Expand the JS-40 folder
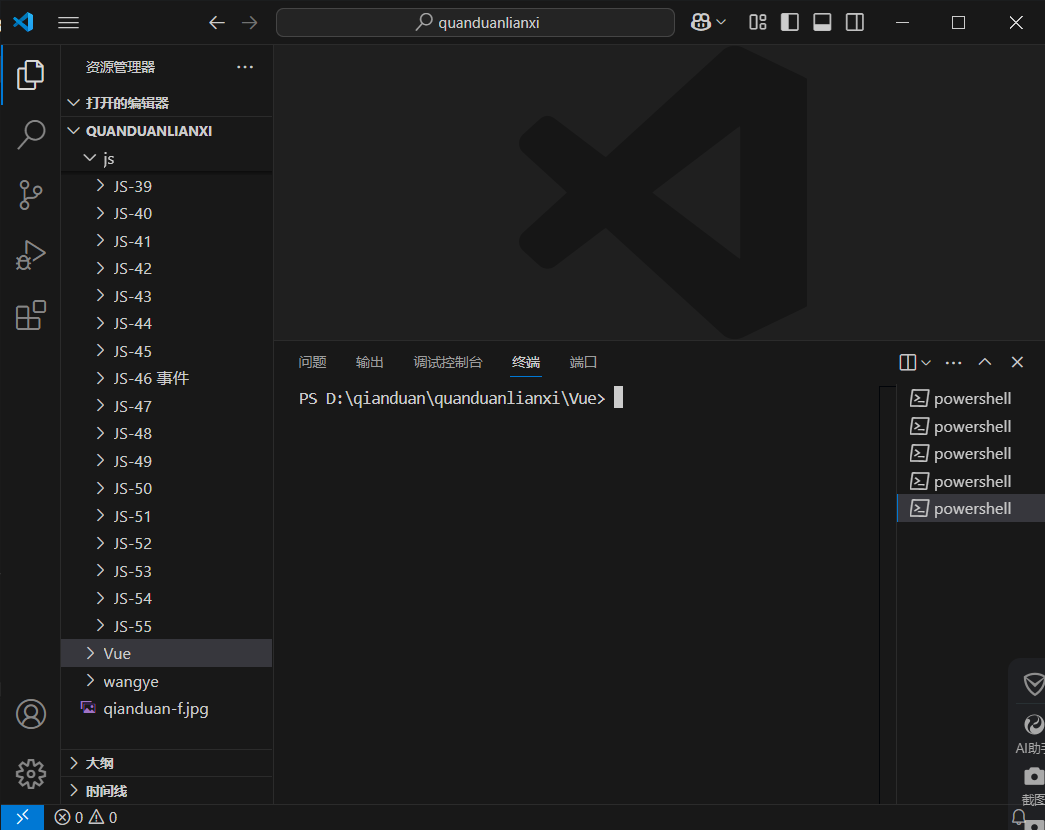 pyautogui.click(x=101, y=213)
